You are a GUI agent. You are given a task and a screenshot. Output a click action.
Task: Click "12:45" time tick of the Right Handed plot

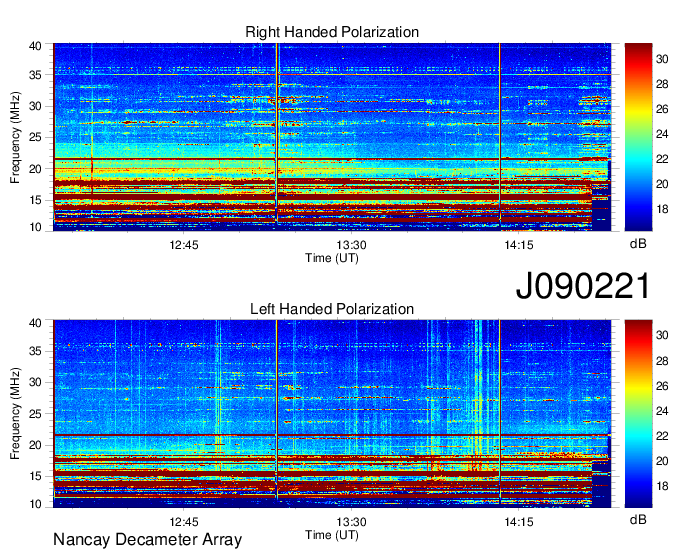click(184, 245)
